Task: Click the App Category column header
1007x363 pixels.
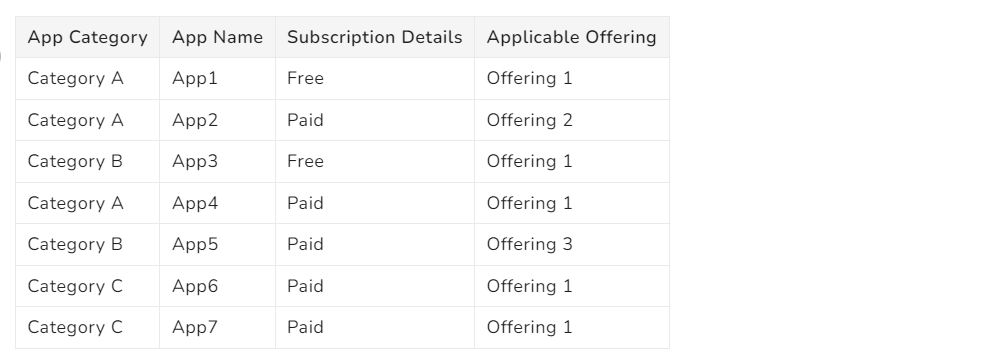Action: tap(87, 37)
